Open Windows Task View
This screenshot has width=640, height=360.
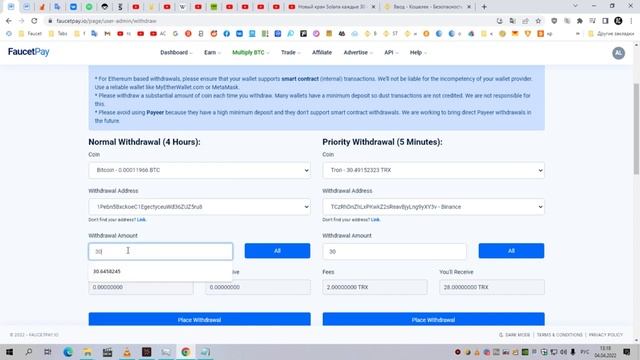point(48,352)
